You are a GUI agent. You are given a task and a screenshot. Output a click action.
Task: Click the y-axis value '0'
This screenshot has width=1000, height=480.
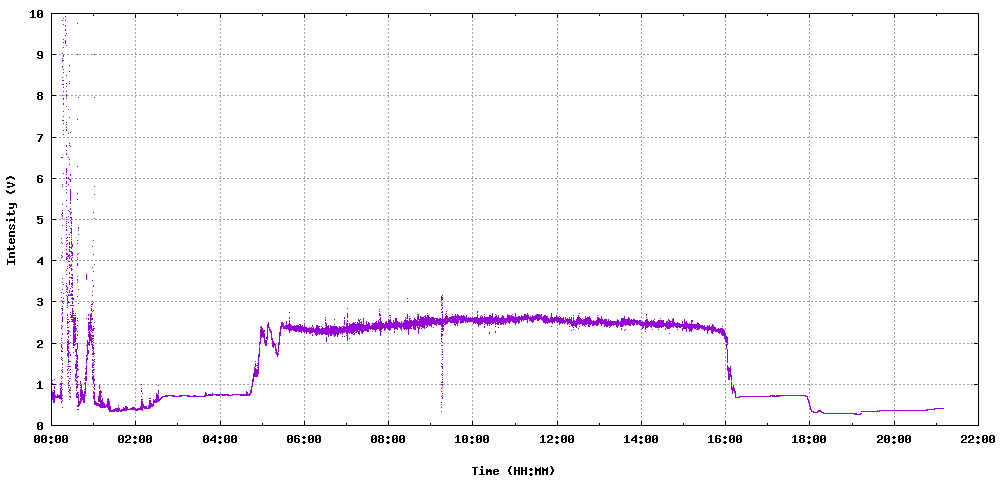(41, 426)
